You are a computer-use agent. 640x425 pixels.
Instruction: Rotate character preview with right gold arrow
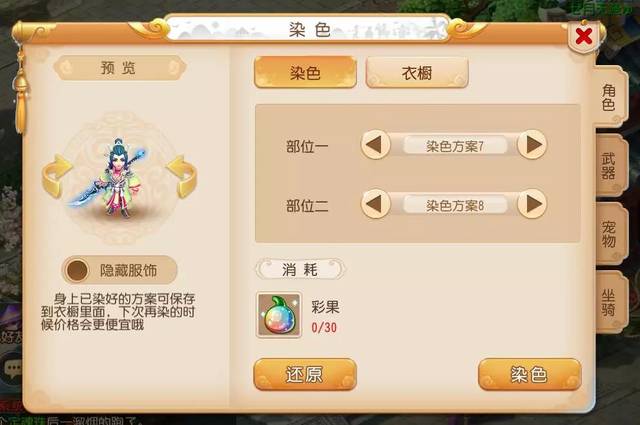tap(182, 176)
